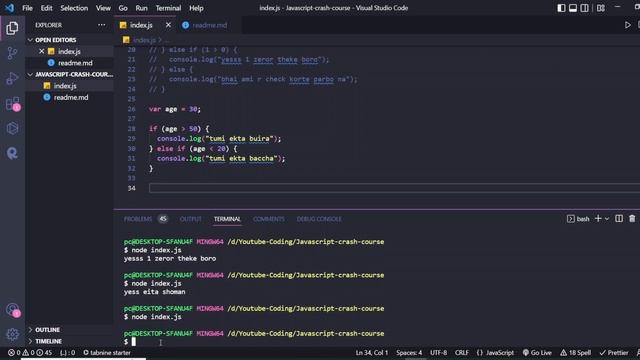
Task: Open the Terminal menu
Action: pos(168,8)
